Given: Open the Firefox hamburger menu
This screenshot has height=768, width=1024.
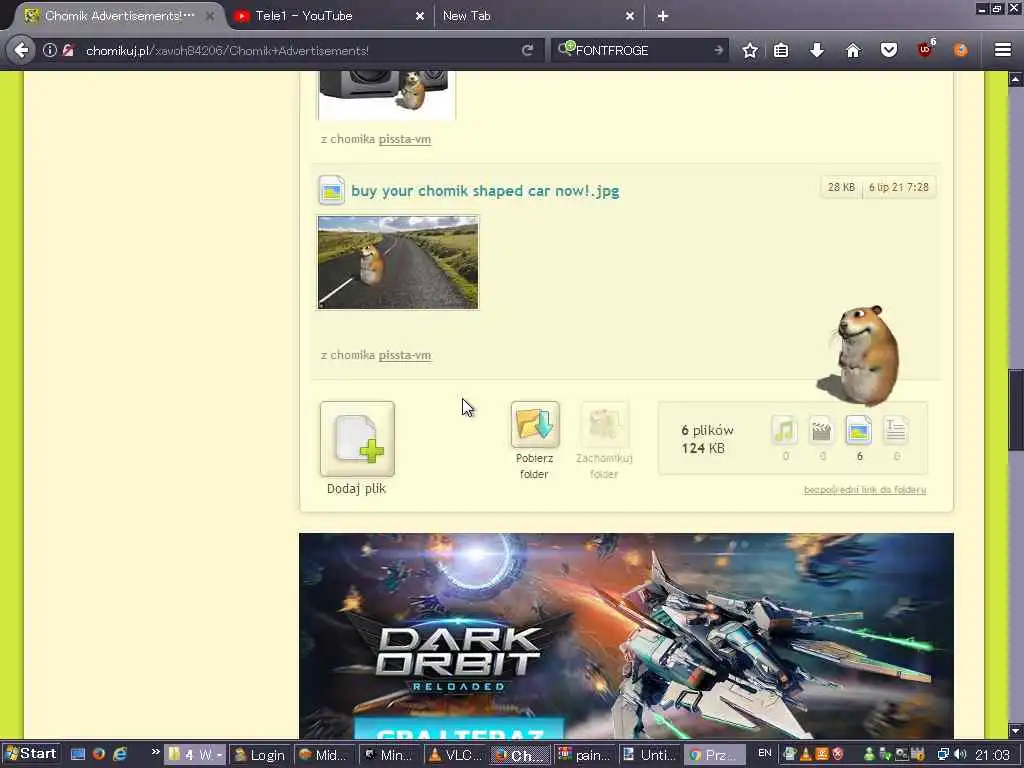Looking at the screenshot, I should click(1003, 50).
